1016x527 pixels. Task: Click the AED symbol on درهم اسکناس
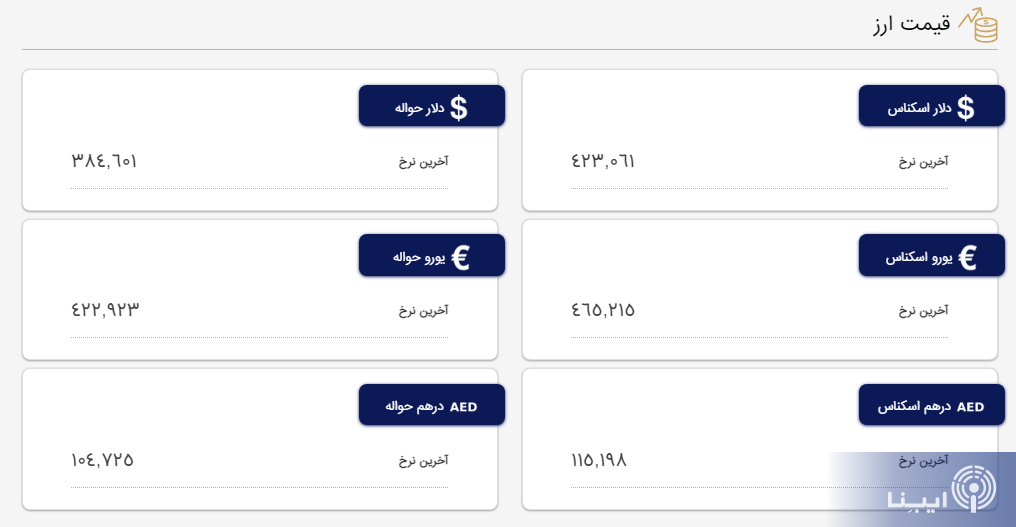pos(970,407)
